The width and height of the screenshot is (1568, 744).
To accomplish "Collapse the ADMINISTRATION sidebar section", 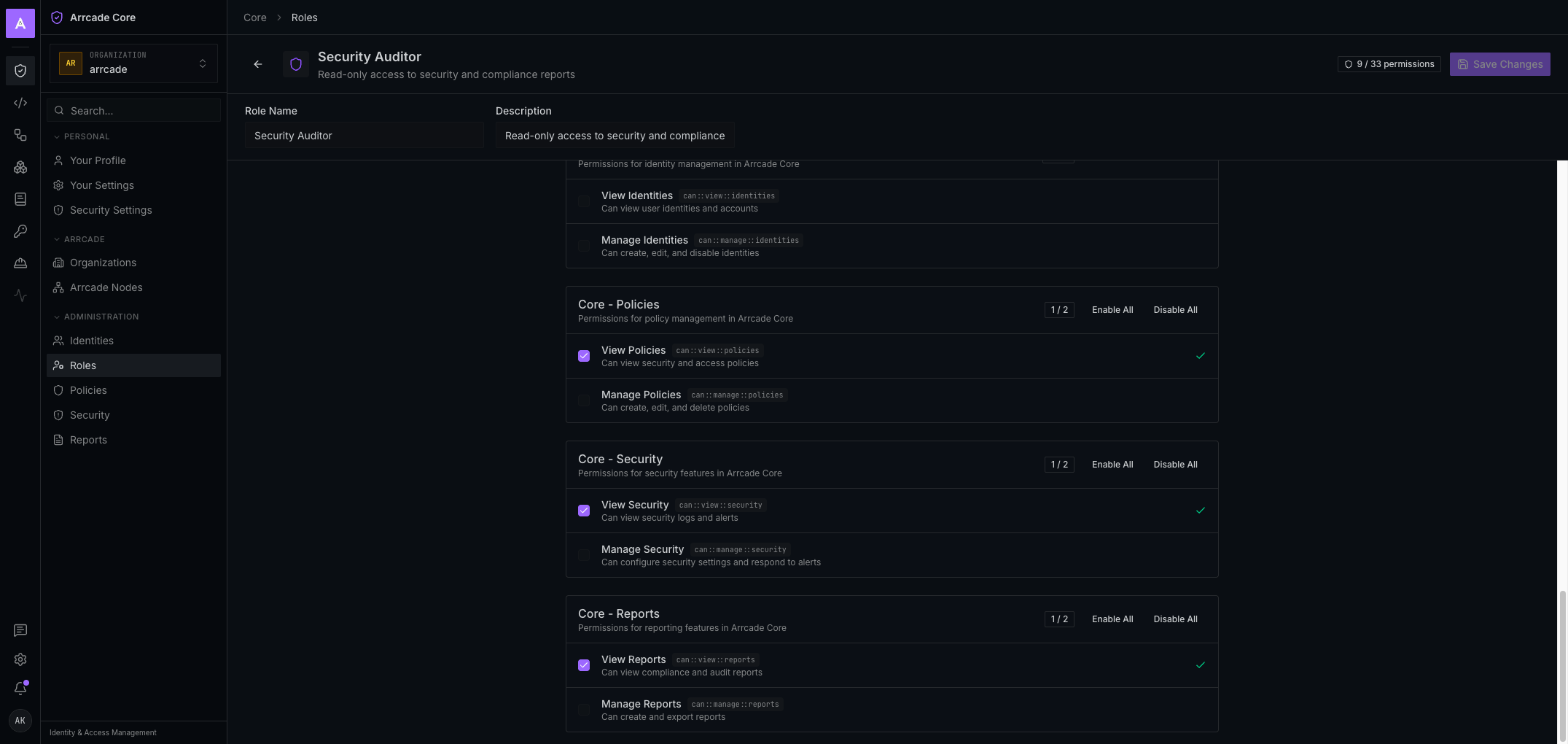I will [96, 317].
